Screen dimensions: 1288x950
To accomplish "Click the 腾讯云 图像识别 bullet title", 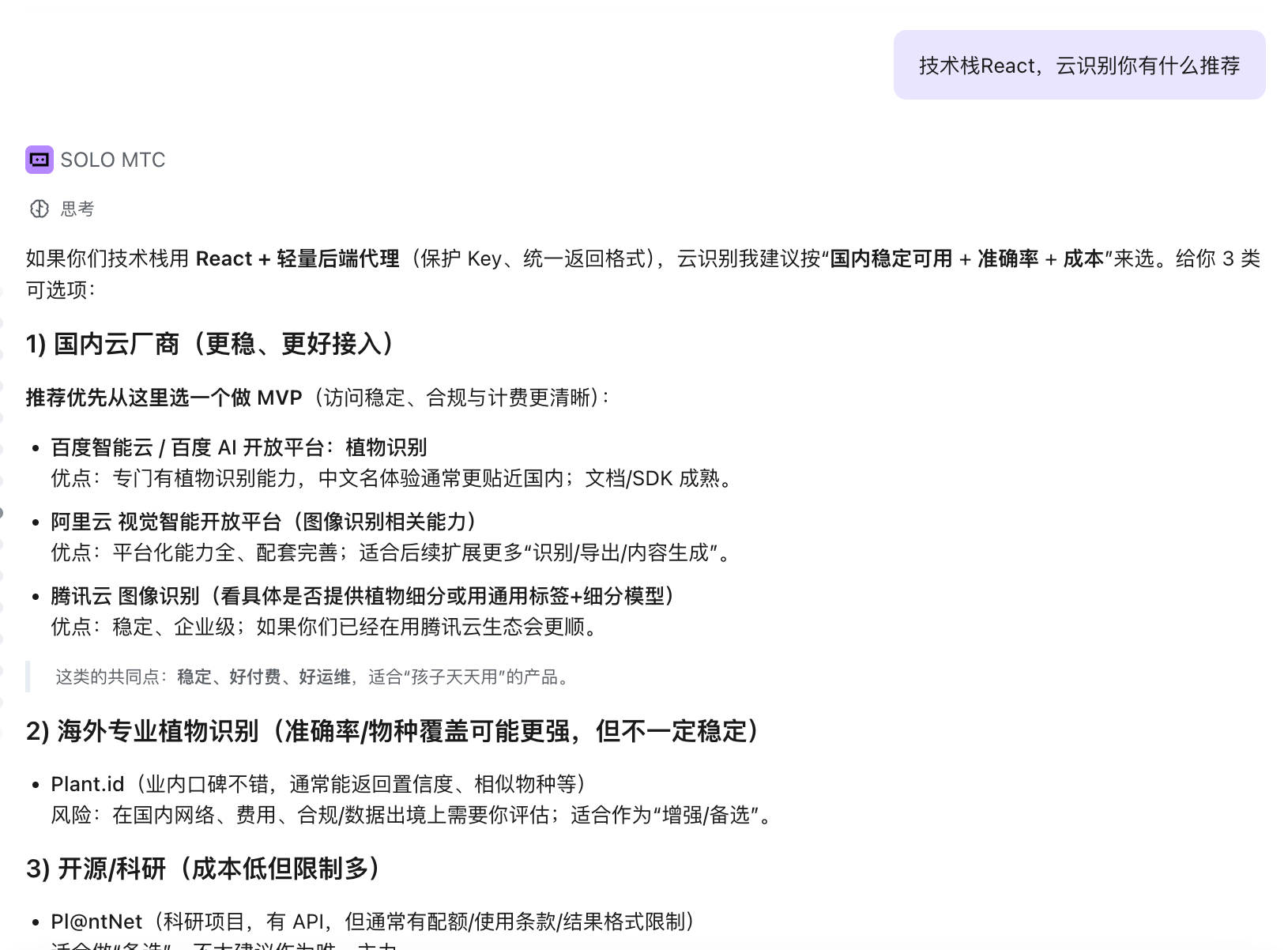I will point(362,596).
